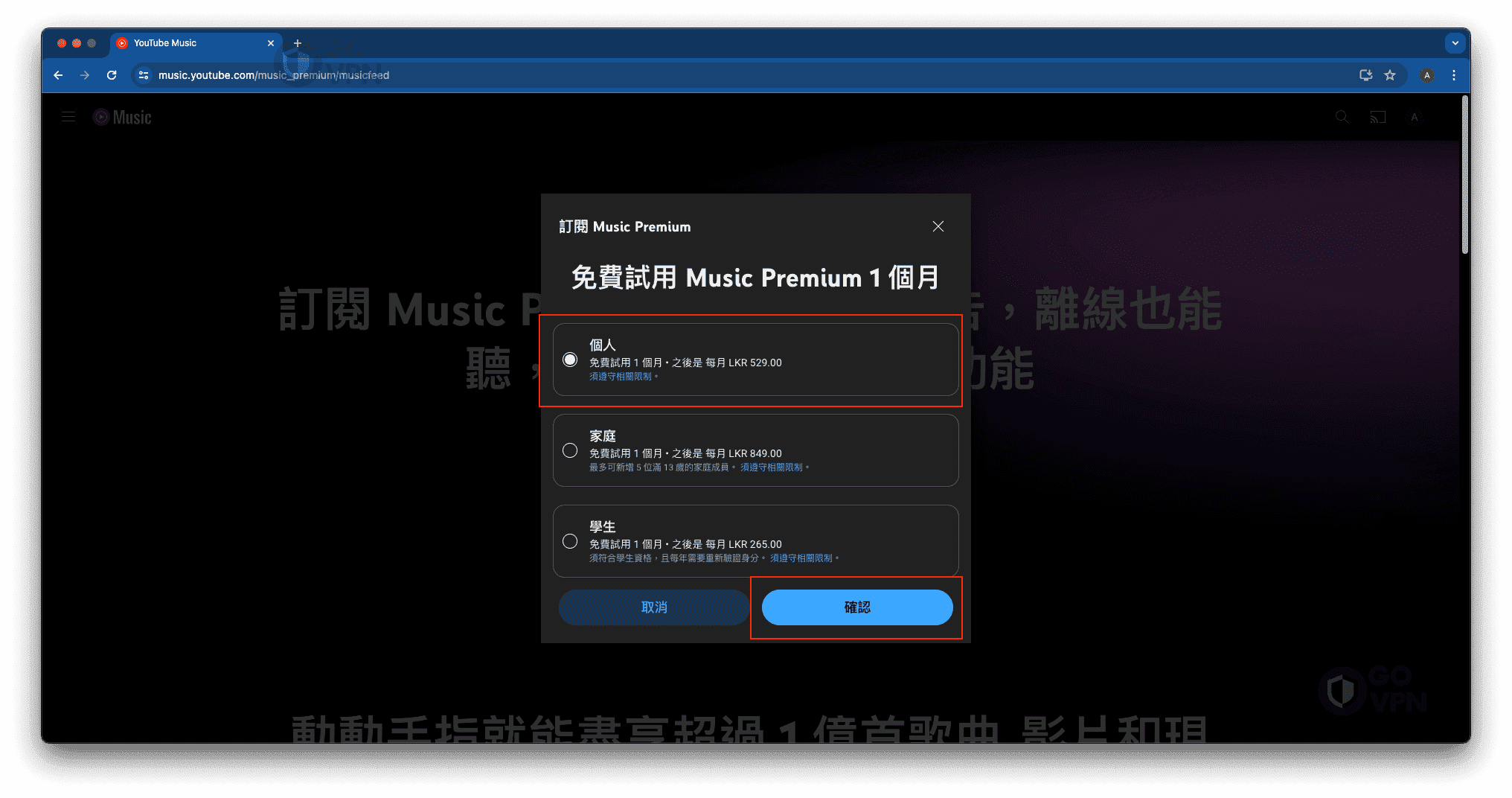Go forward in browser history
The height and width of the screenshot is (798, 1512).
tap(85, 75)
